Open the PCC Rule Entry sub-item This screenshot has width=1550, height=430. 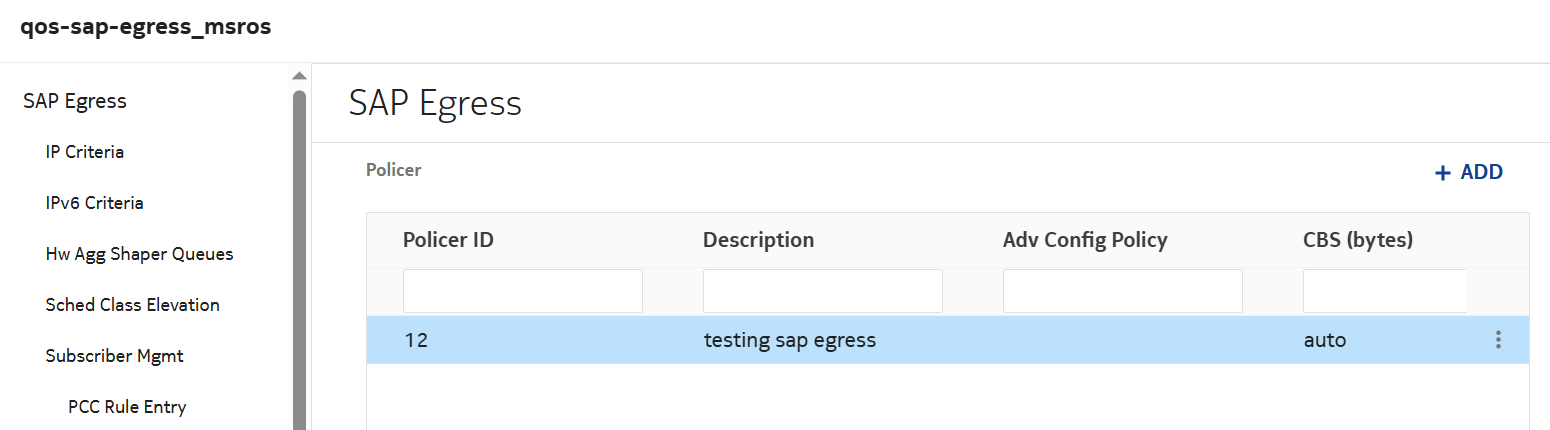127,407
